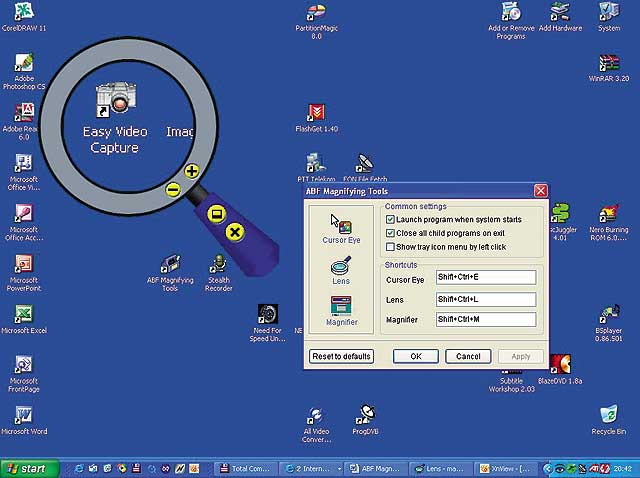The height and width of the screenshot is (478, 640).
Task: Click the ATI tray icon
Action: click(593, 469)
